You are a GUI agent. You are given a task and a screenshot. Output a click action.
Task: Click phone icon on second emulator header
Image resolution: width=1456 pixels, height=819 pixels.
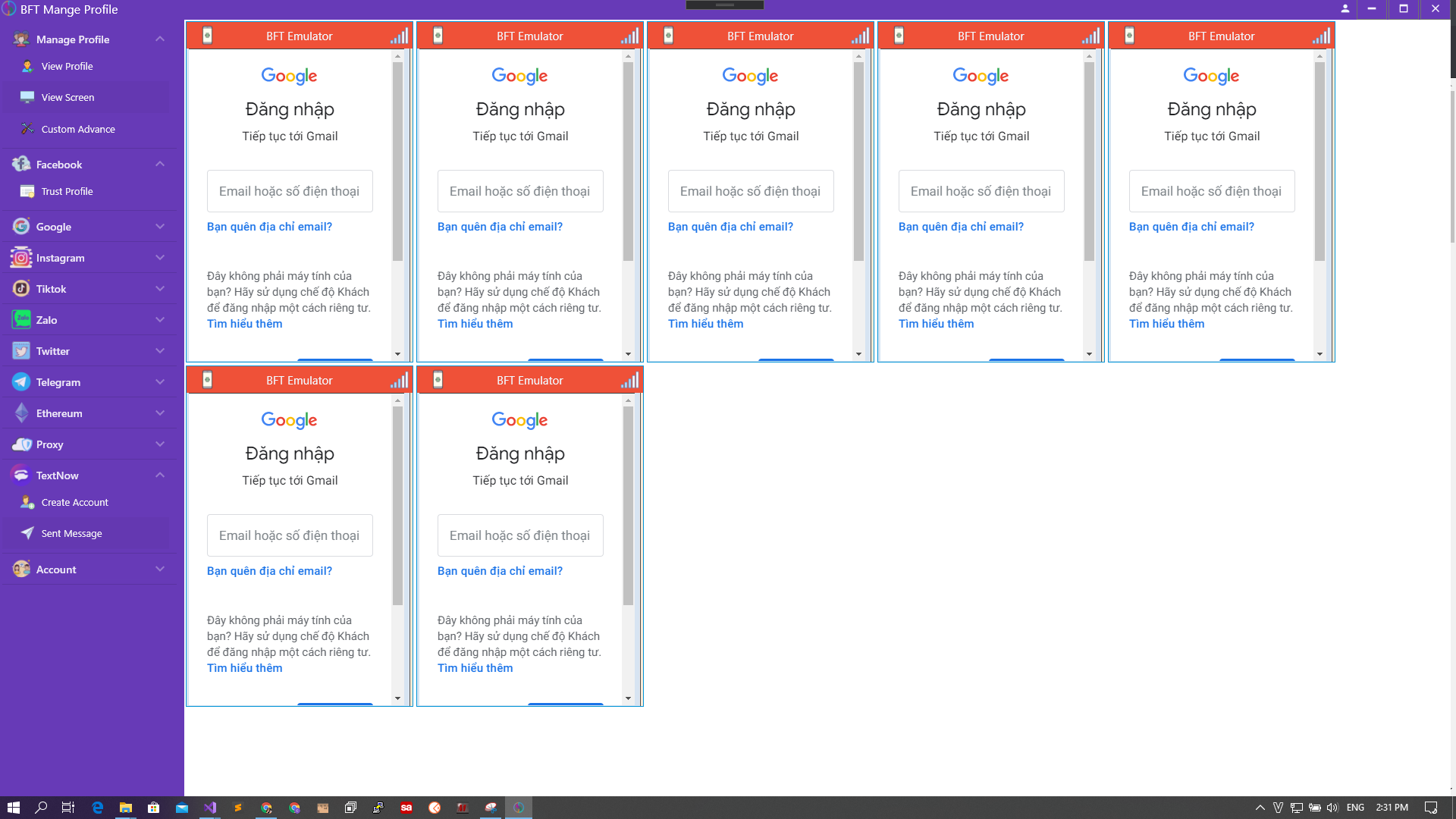438,36
